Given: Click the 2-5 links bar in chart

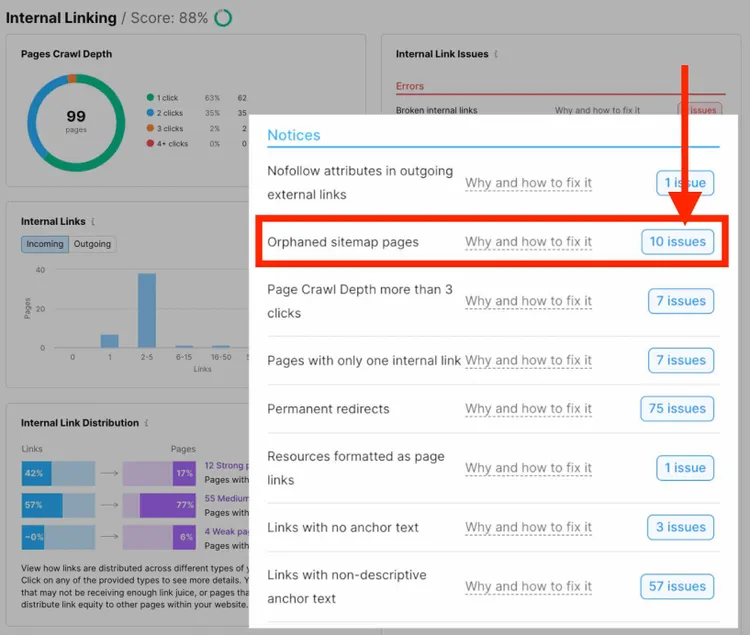Looking at the screenshot, I should 147,310.
